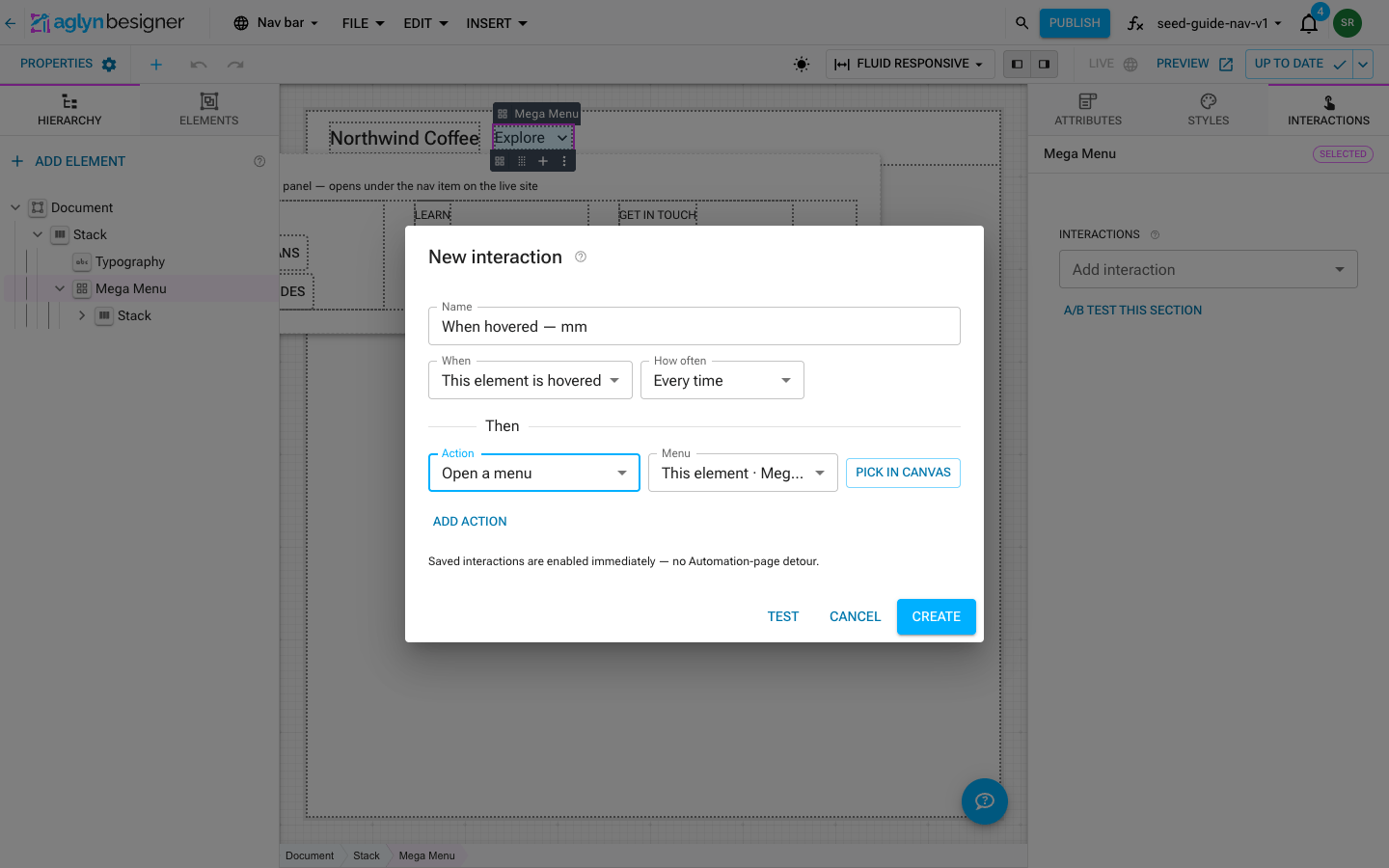The image size is (1389, 868).
Task: Open Fluid Responsive dropdown
Action: [910, 65]
